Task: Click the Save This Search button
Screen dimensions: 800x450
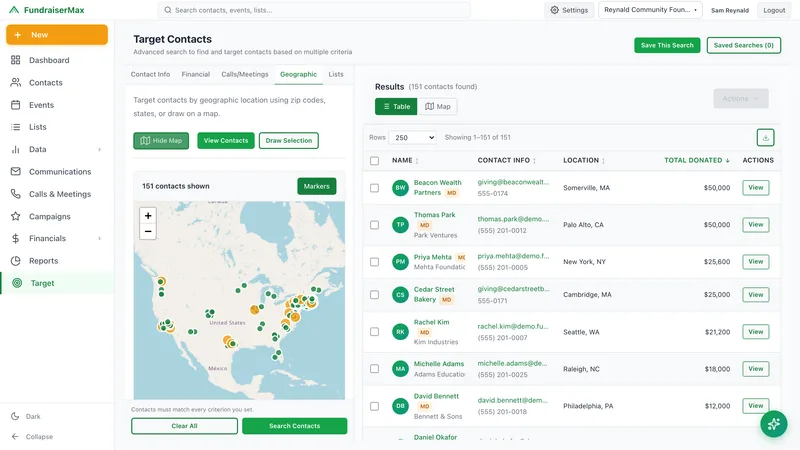Action: click(x=667, y=45)
